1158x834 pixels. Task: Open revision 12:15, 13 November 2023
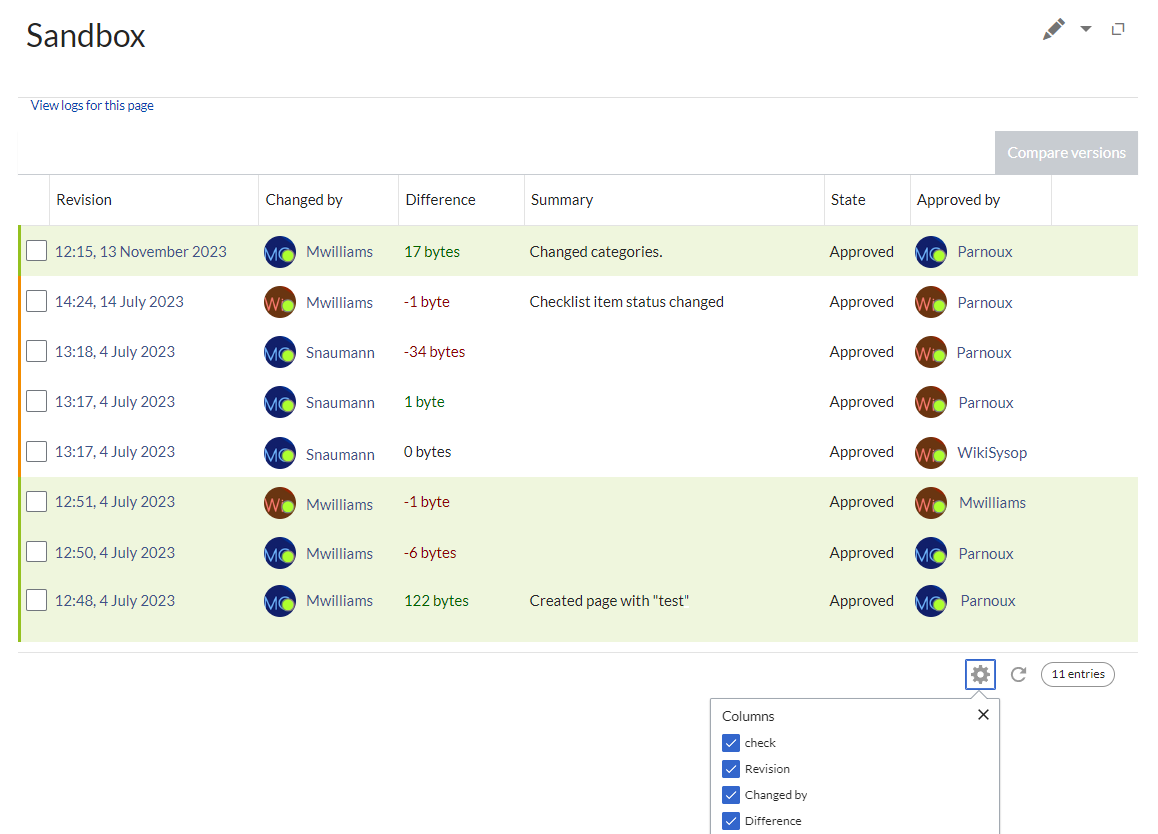(x=140, y=252)
